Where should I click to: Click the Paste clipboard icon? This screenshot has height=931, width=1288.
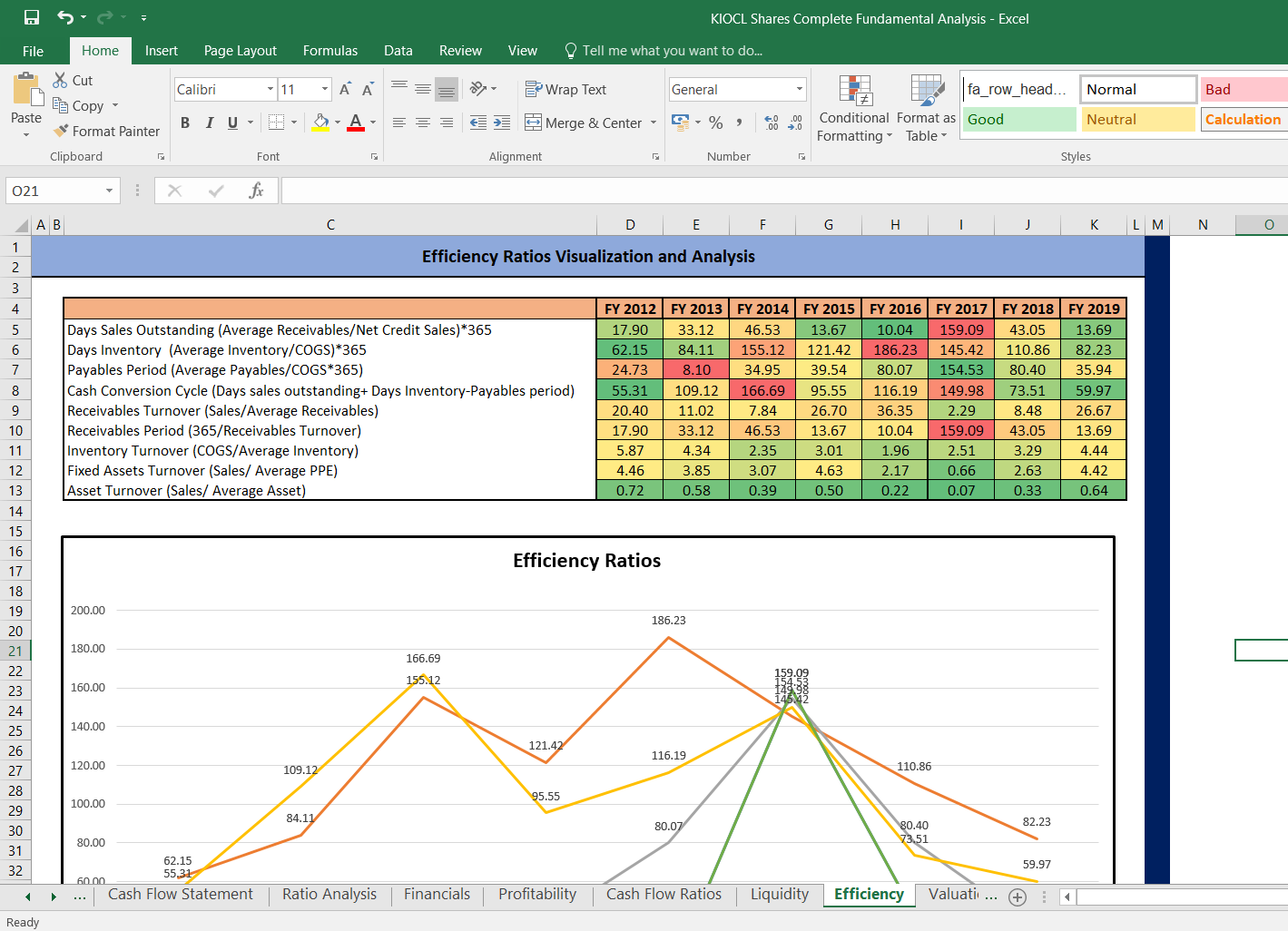[26, 91]
